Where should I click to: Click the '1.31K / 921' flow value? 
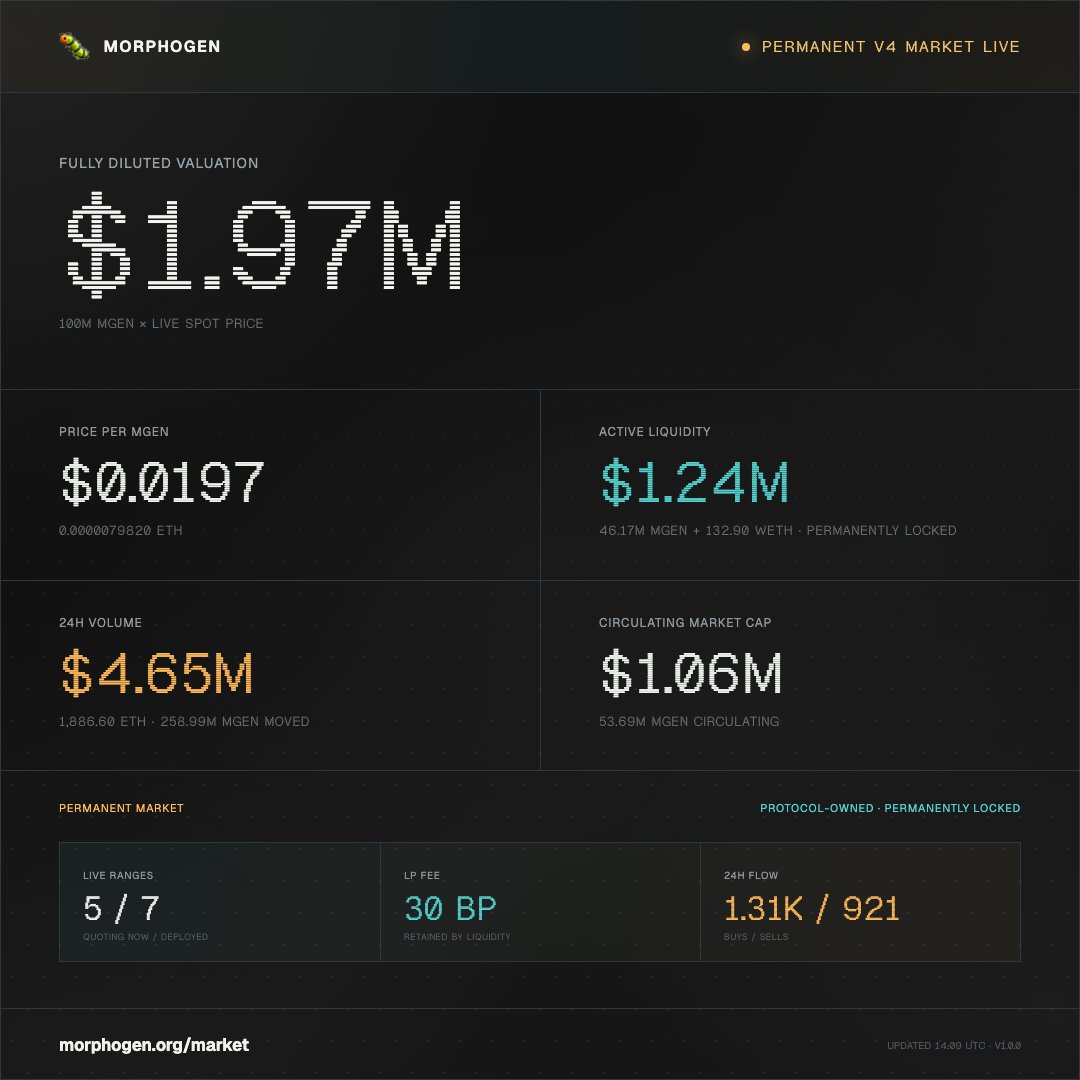[811, 908]
